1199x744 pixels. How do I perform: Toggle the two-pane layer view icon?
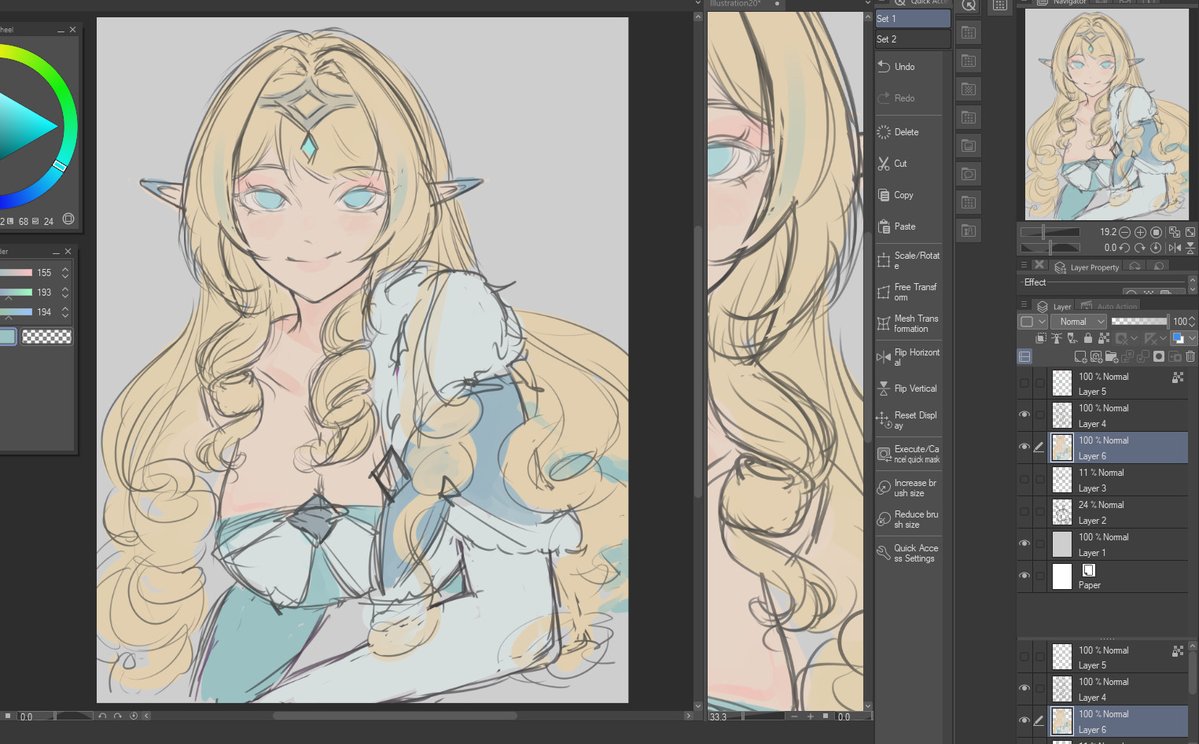pyautogui.click(x=1025, y=356)
